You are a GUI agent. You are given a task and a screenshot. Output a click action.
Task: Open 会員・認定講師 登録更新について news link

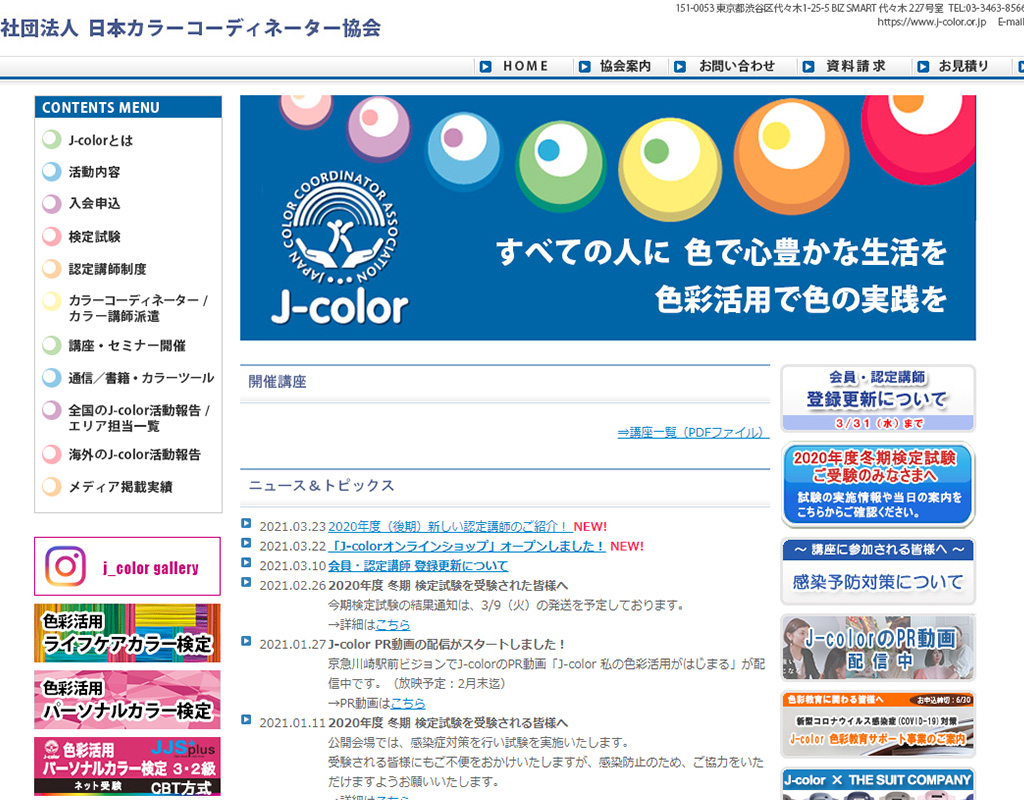click(x=418, y=566)
